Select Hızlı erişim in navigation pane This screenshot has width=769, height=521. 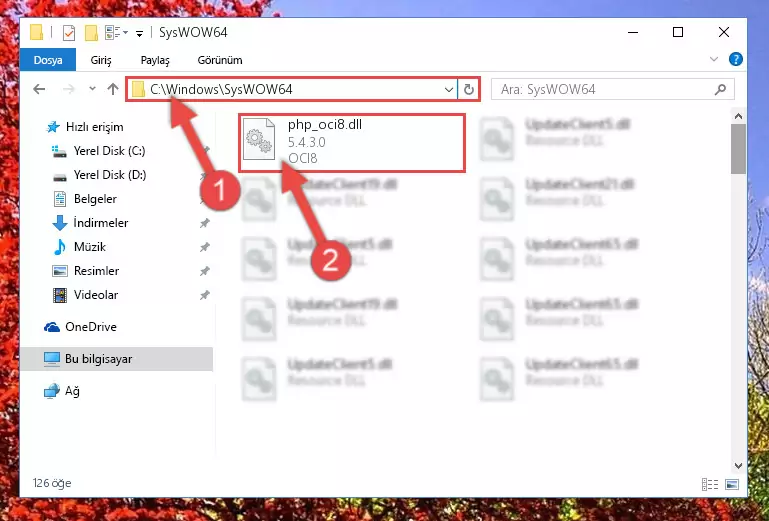(94, 127)
